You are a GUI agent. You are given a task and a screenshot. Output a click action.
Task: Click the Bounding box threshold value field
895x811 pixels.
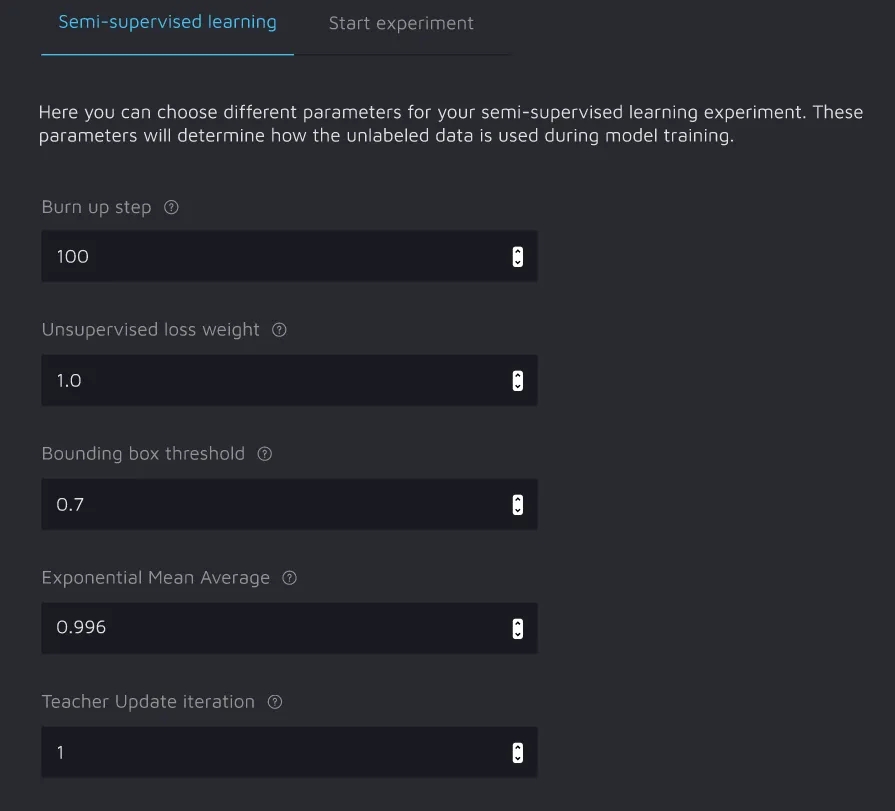[x=270, y=505]
